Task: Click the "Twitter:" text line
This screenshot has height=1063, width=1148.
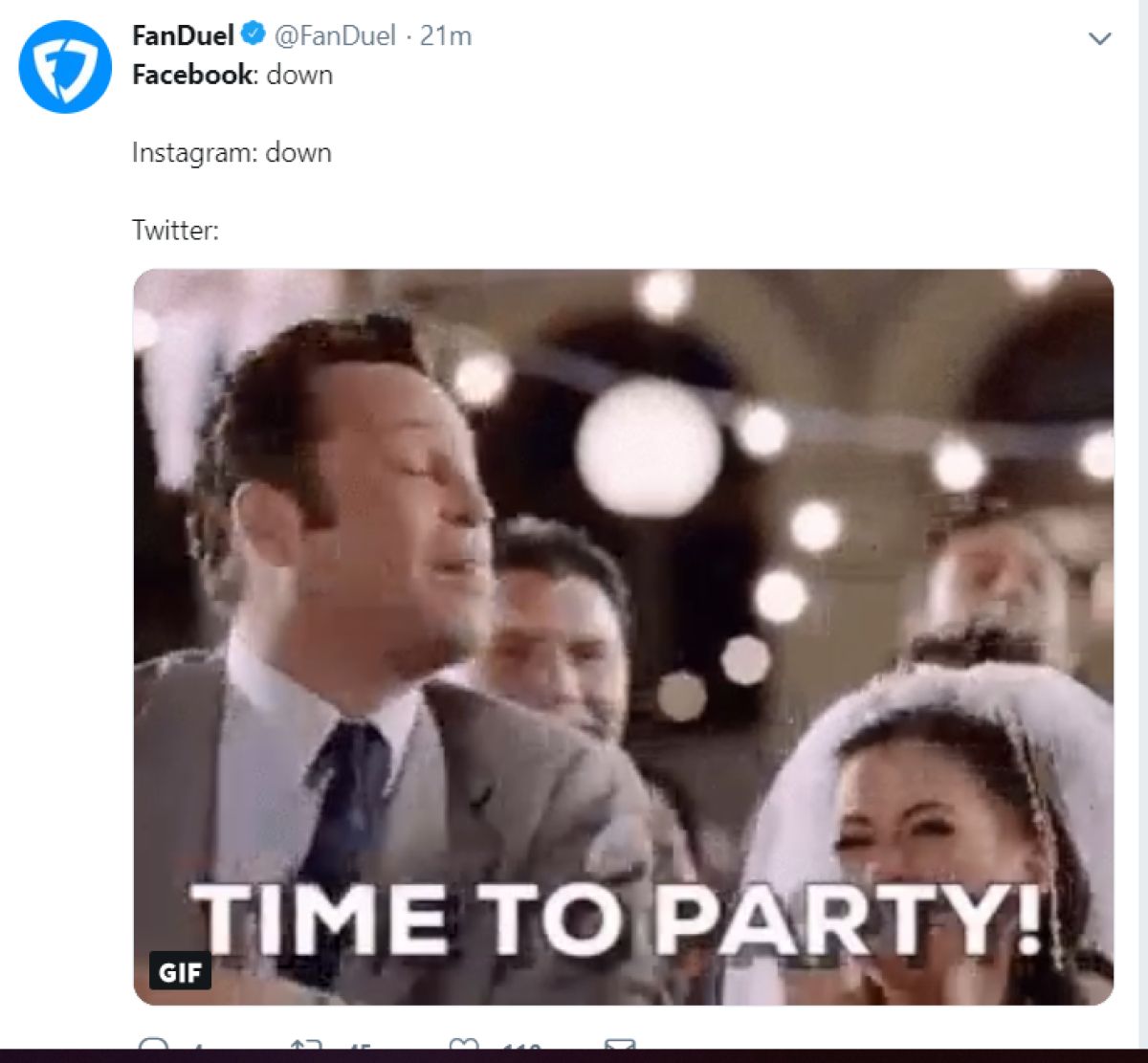Action: pos(175,230)
